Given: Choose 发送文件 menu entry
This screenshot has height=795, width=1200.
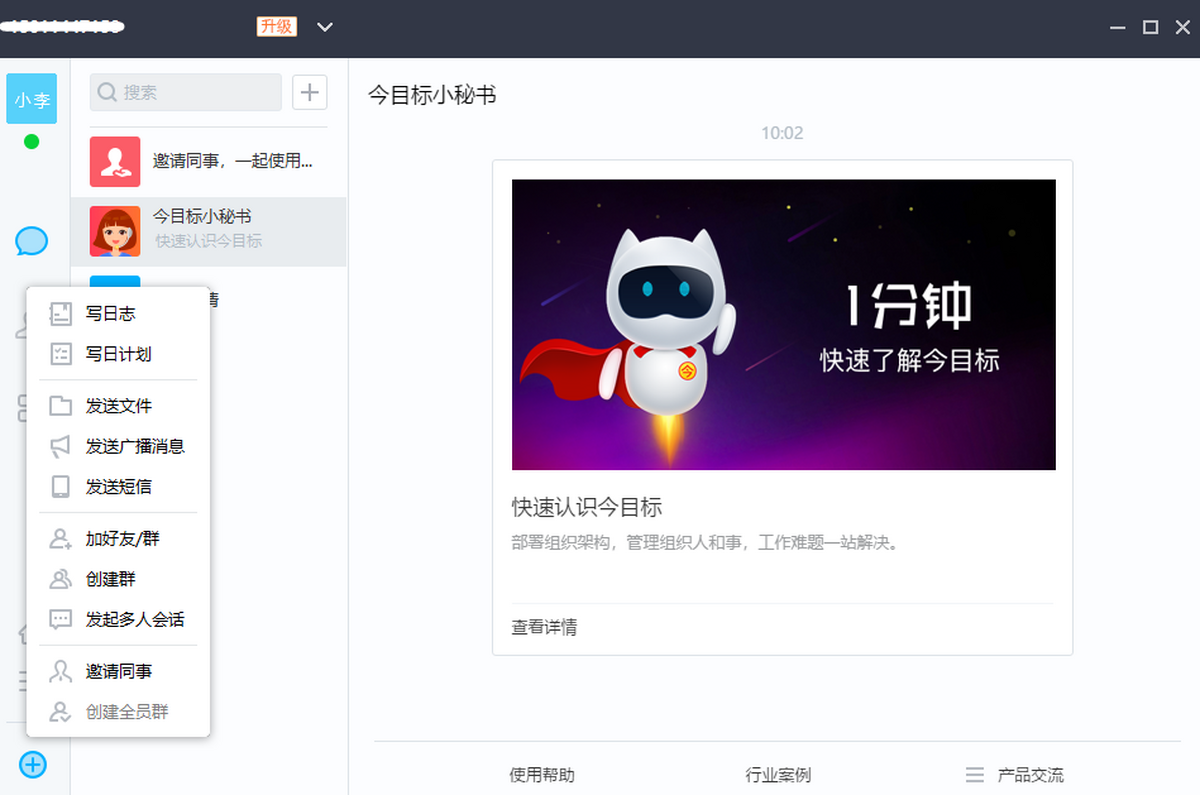Looking at the screenshot, I should [x=118, y=406].
